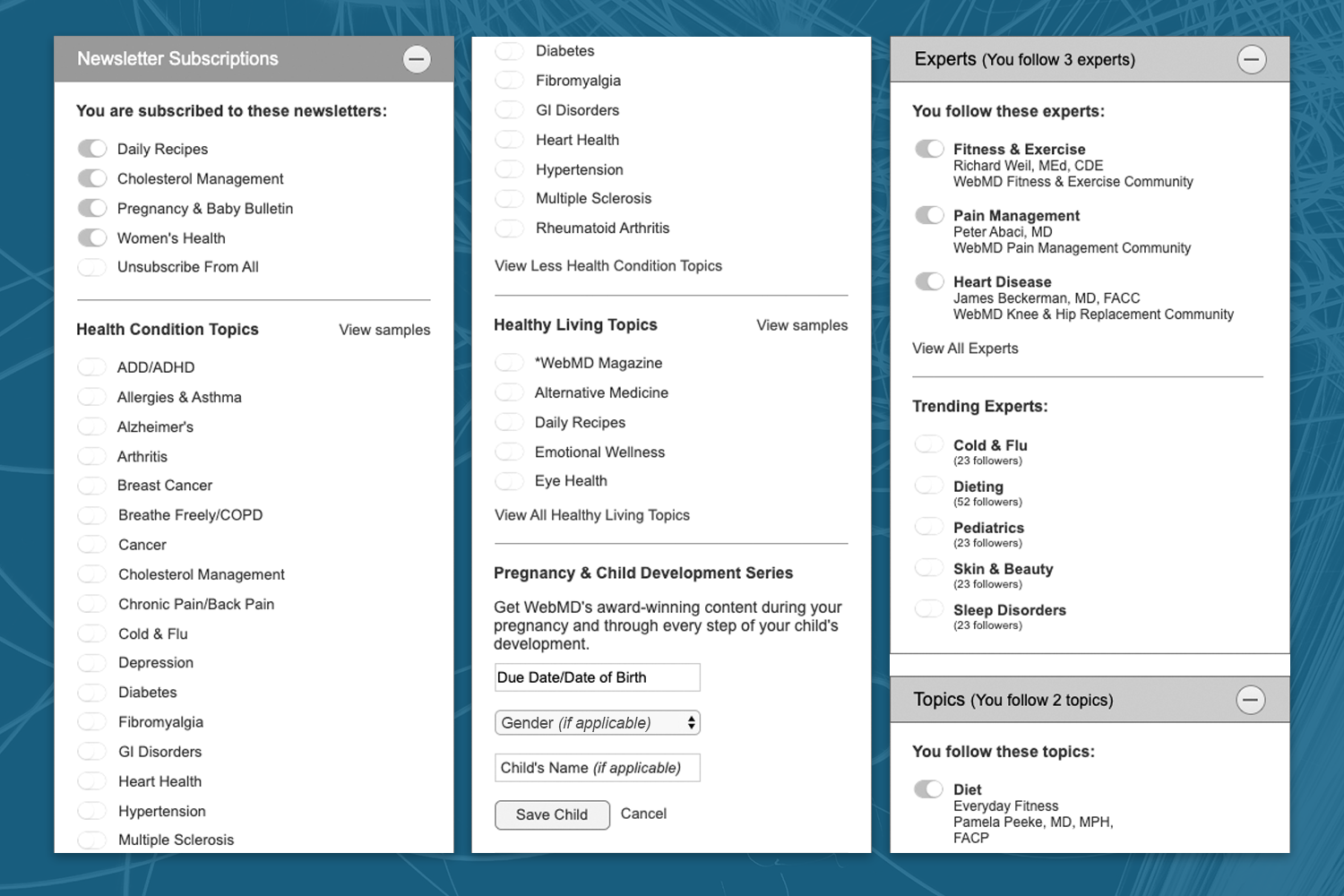Focus the Due Date/Date of Birth field
Screen dimensions: 1344x896
[597, 677]
